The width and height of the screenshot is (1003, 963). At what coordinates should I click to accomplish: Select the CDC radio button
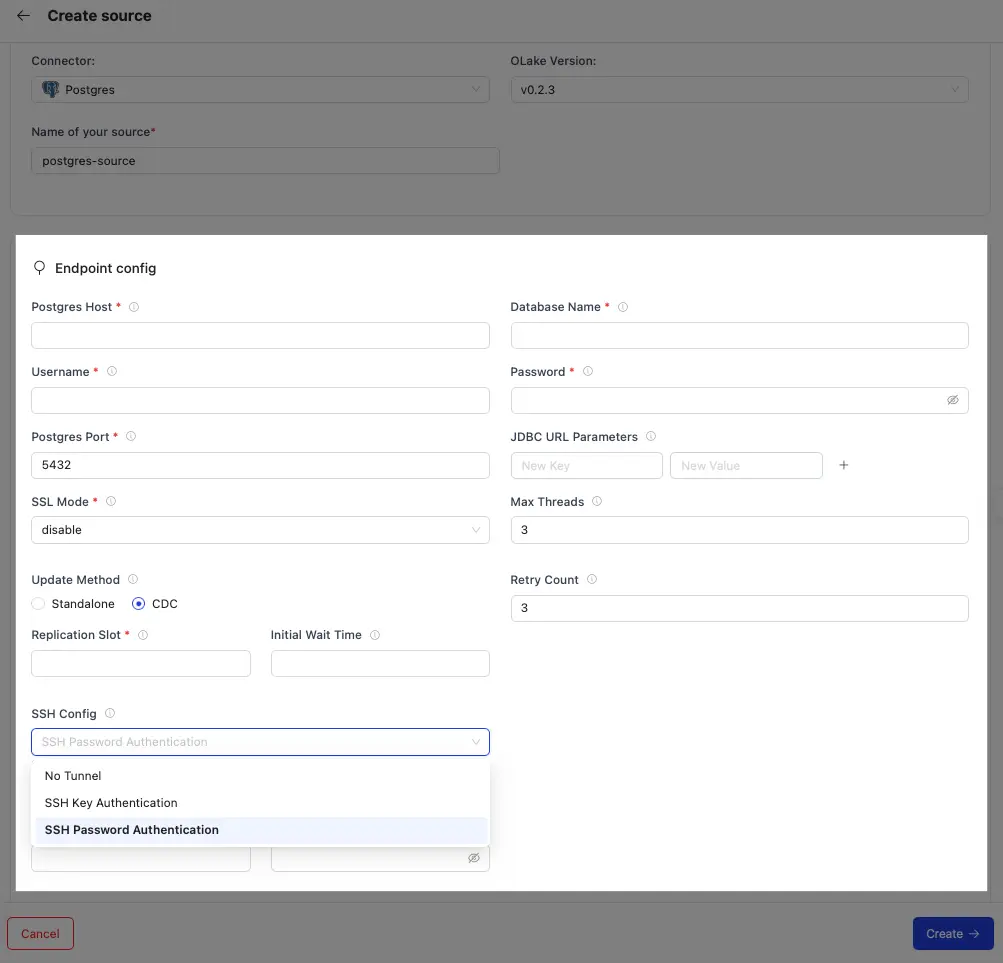coord(139,604)
